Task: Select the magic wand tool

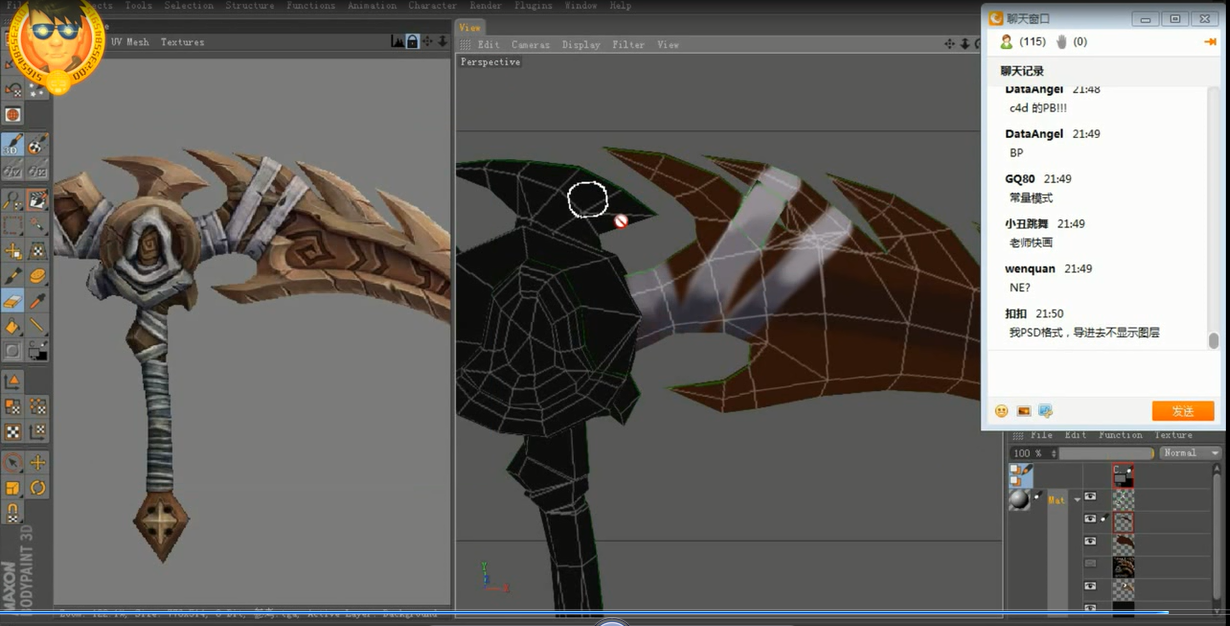Action: (38, 225)
